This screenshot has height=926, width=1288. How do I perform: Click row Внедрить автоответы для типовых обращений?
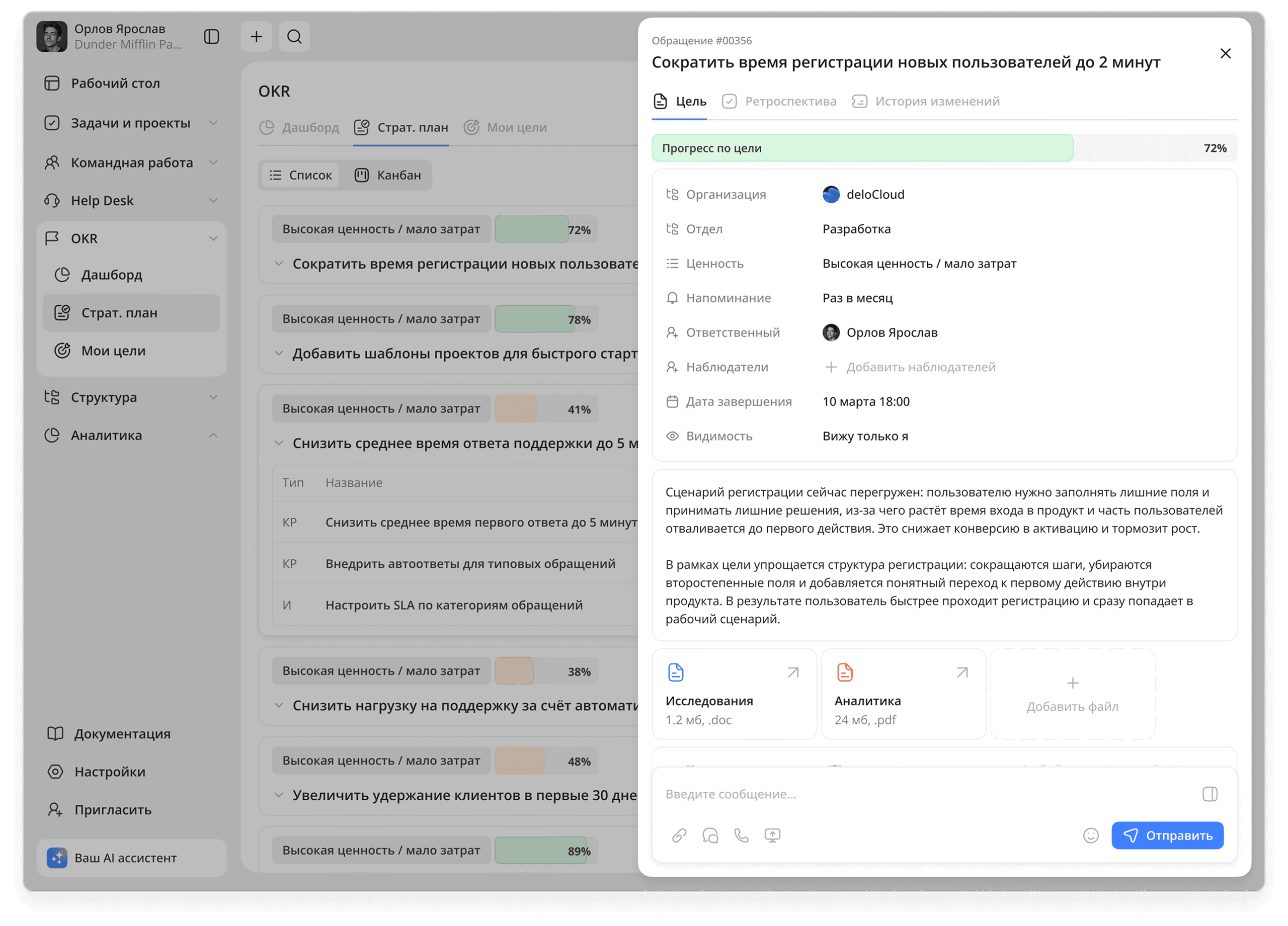click(455, 564)
